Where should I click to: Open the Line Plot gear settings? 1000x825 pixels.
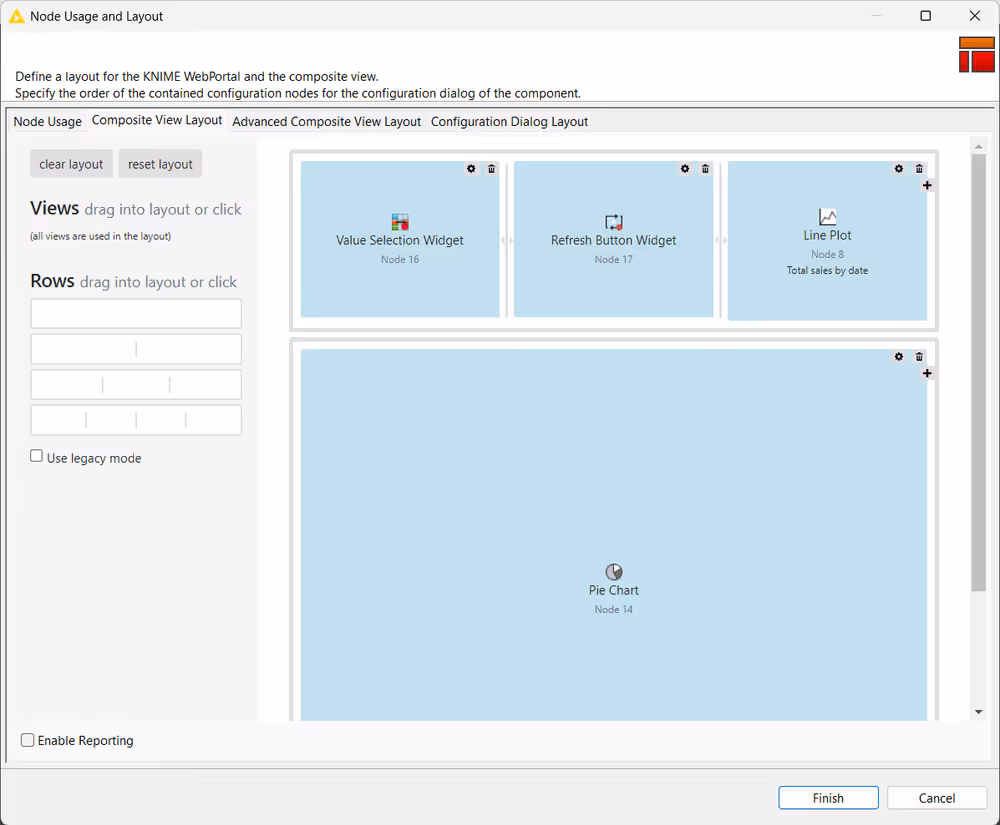(x=898, y=169)
